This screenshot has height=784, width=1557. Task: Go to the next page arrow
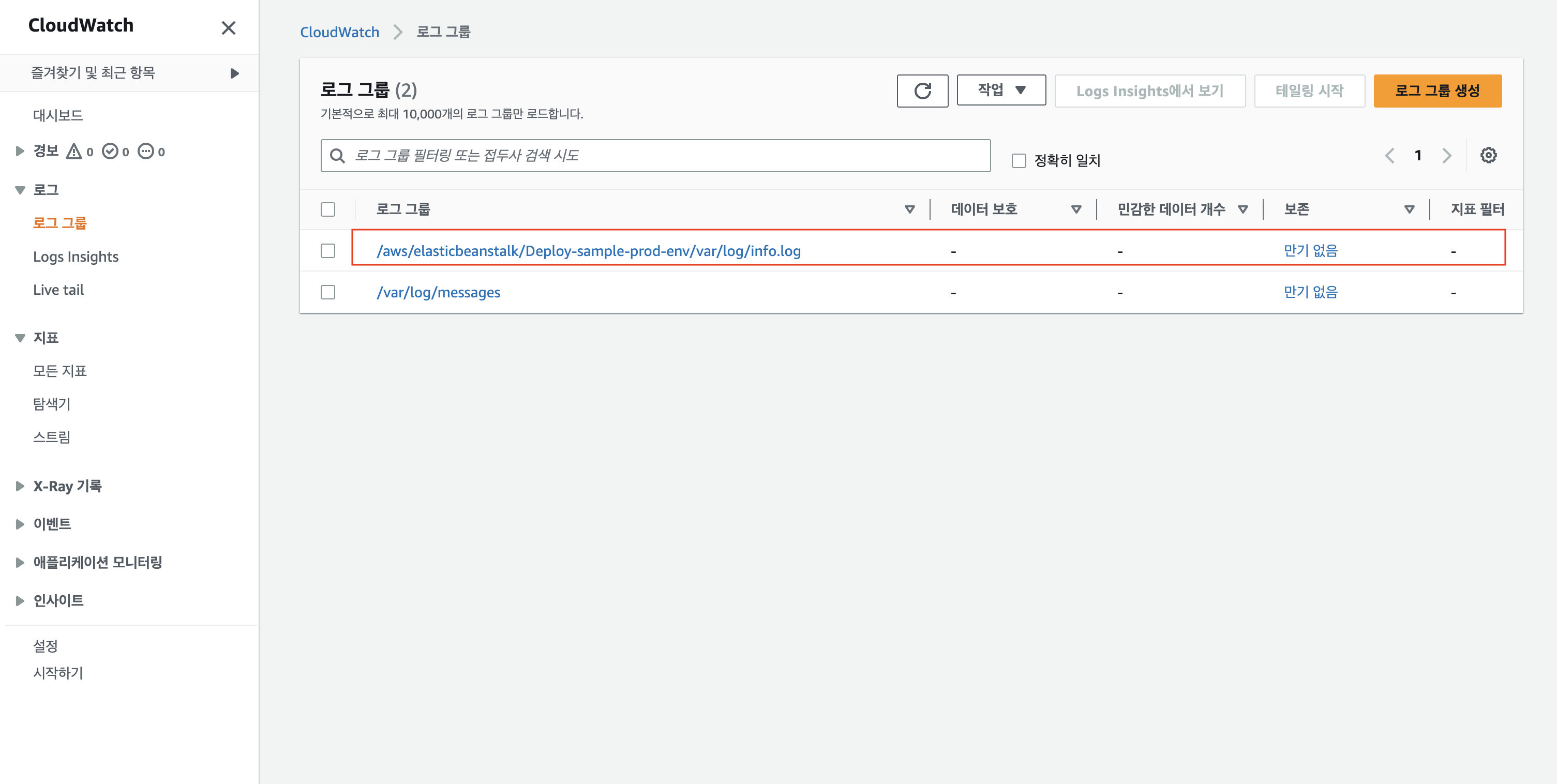pyautogui.click(x=1447, y=155)
